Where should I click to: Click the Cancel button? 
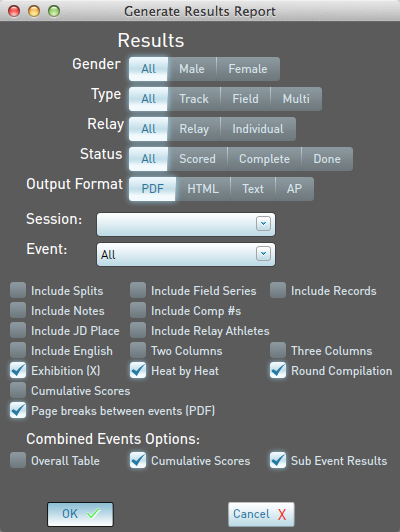261,514
